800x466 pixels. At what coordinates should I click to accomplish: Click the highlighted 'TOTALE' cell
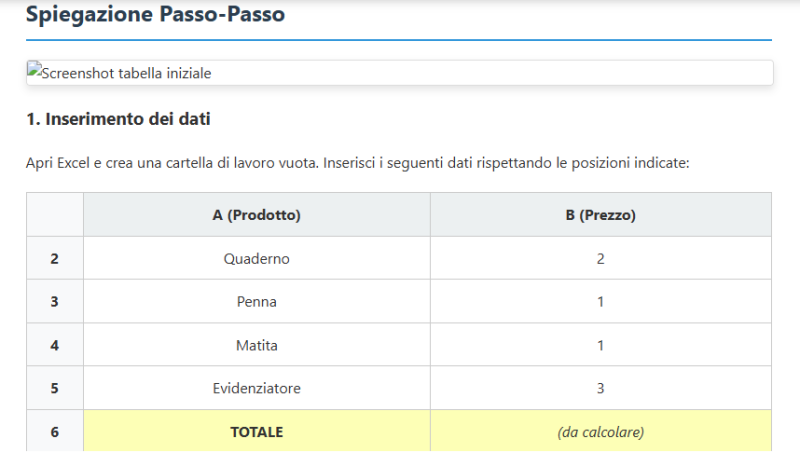tap(257, 432)
